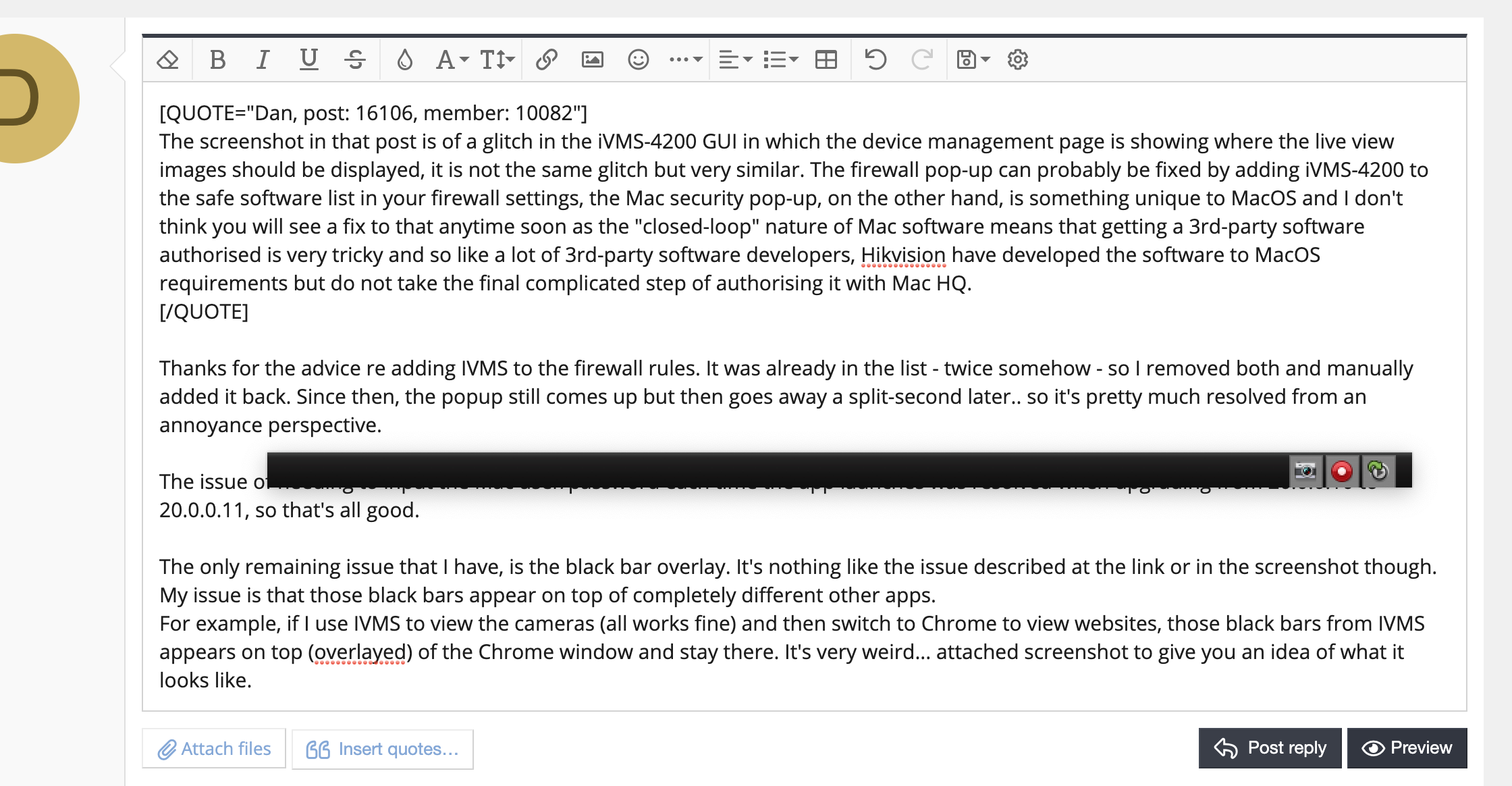Click the eraser remove formatting icon
The image size is (1512, 786).
click(167, 60)
